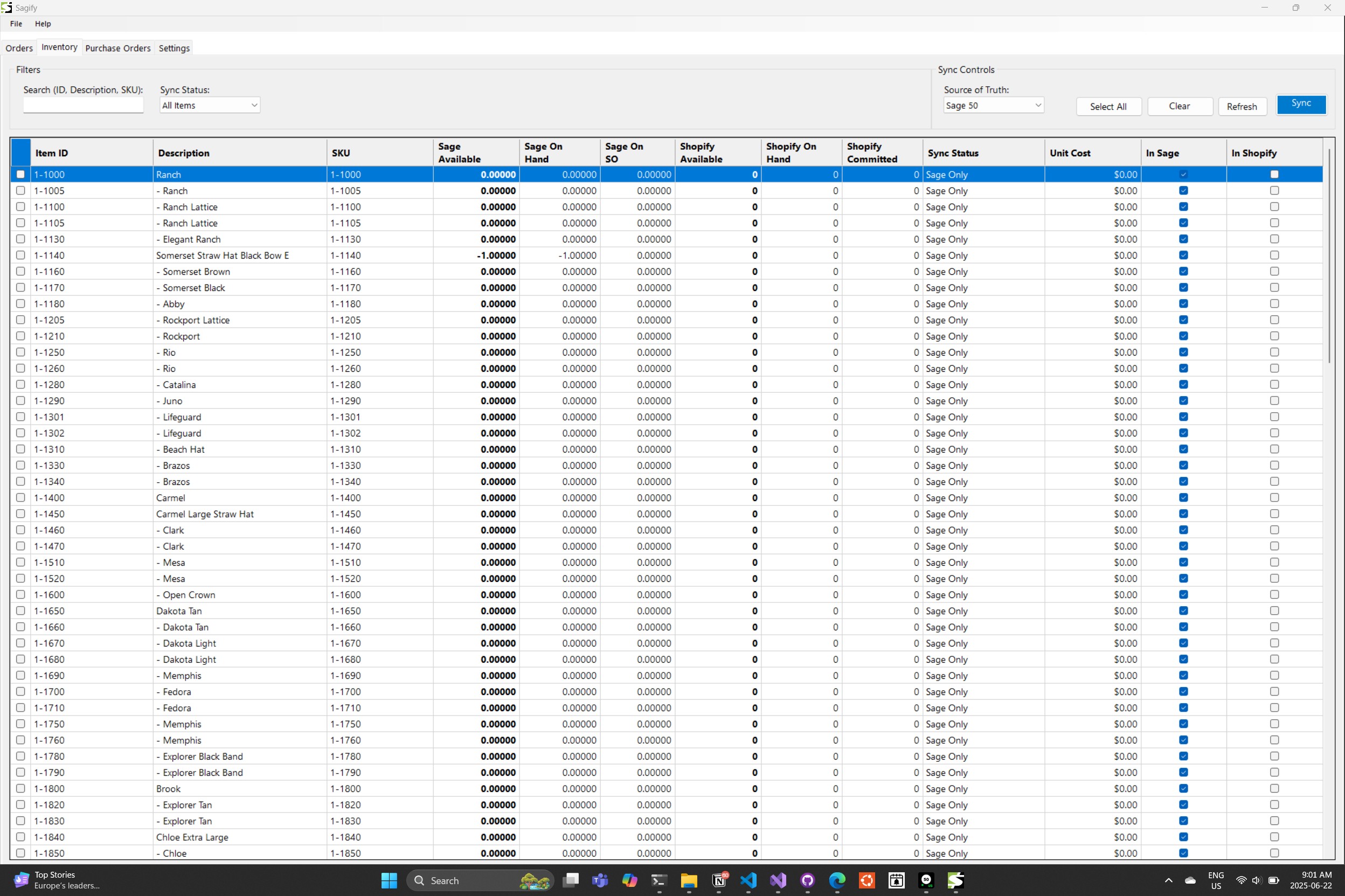
Task: Tick the row checkbox for 1-1000
Action: tap(20, 174)
